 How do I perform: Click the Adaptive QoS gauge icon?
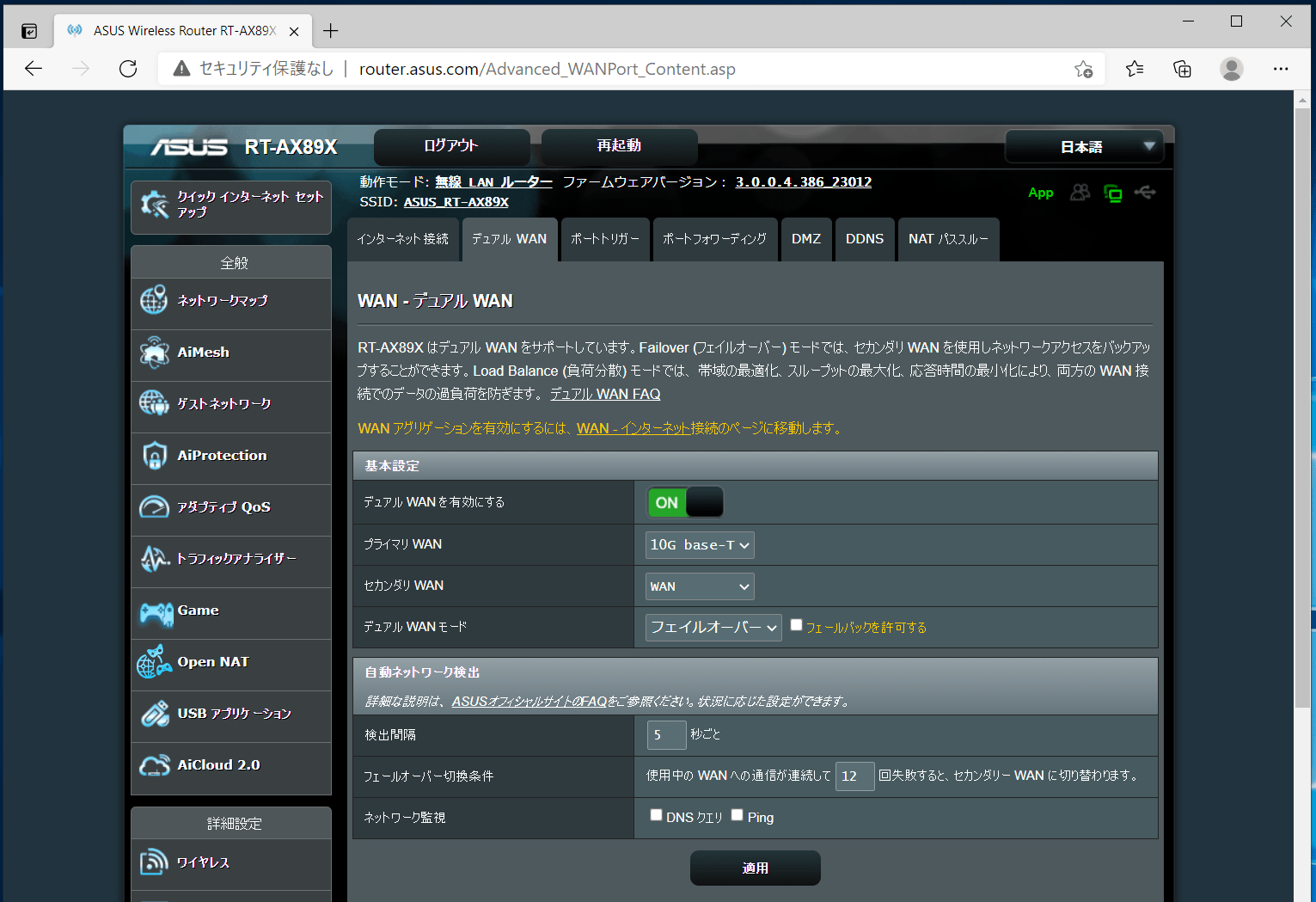click(154, 506)
